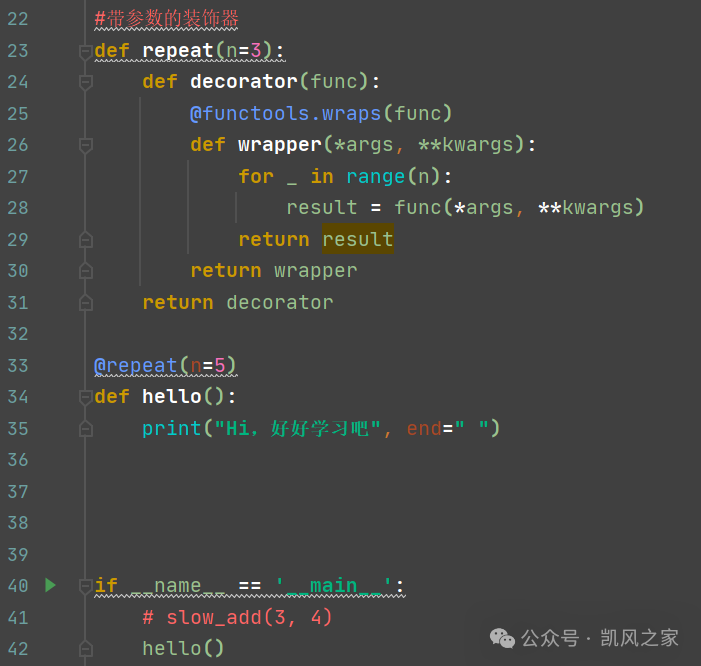This screenshot has width=701, height=666.
Task: Click the fold end marker at line 30
Action: 85,271
